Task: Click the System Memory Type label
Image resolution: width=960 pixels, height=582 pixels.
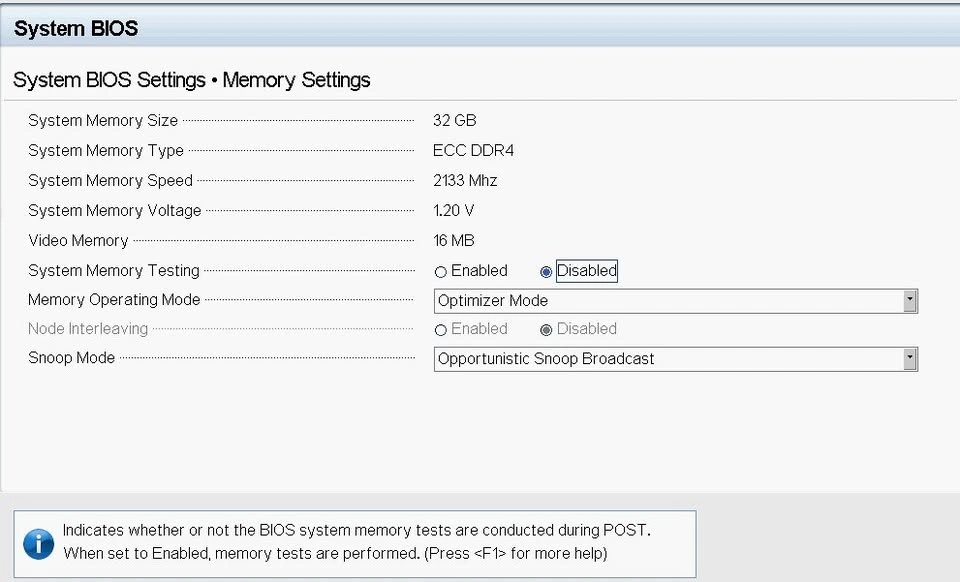Action: coord(106,151)
